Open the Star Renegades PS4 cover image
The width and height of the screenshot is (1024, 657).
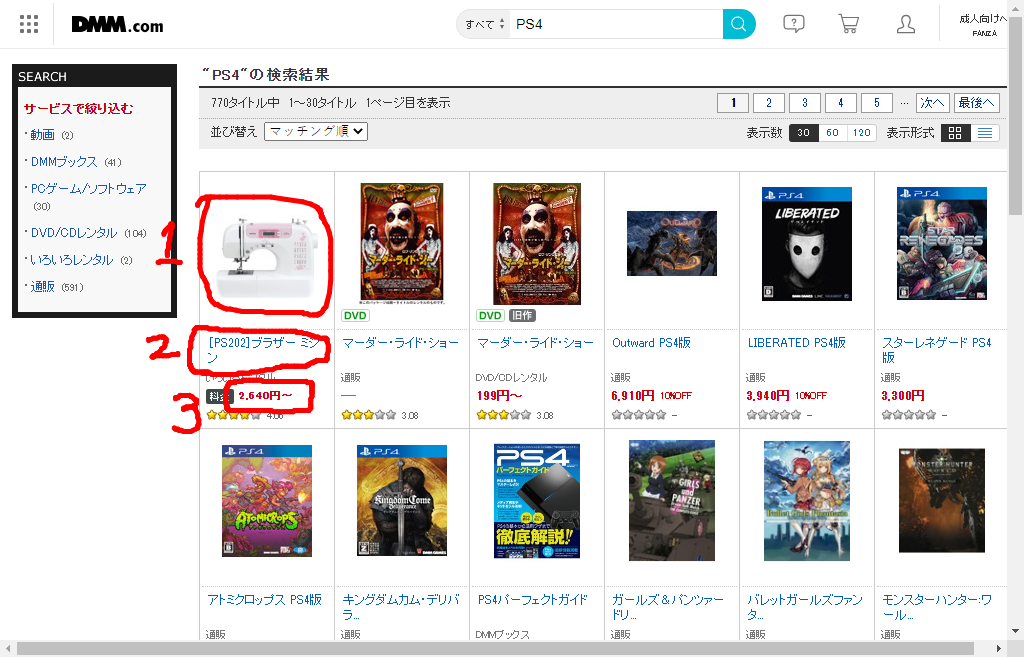point(942,244)
